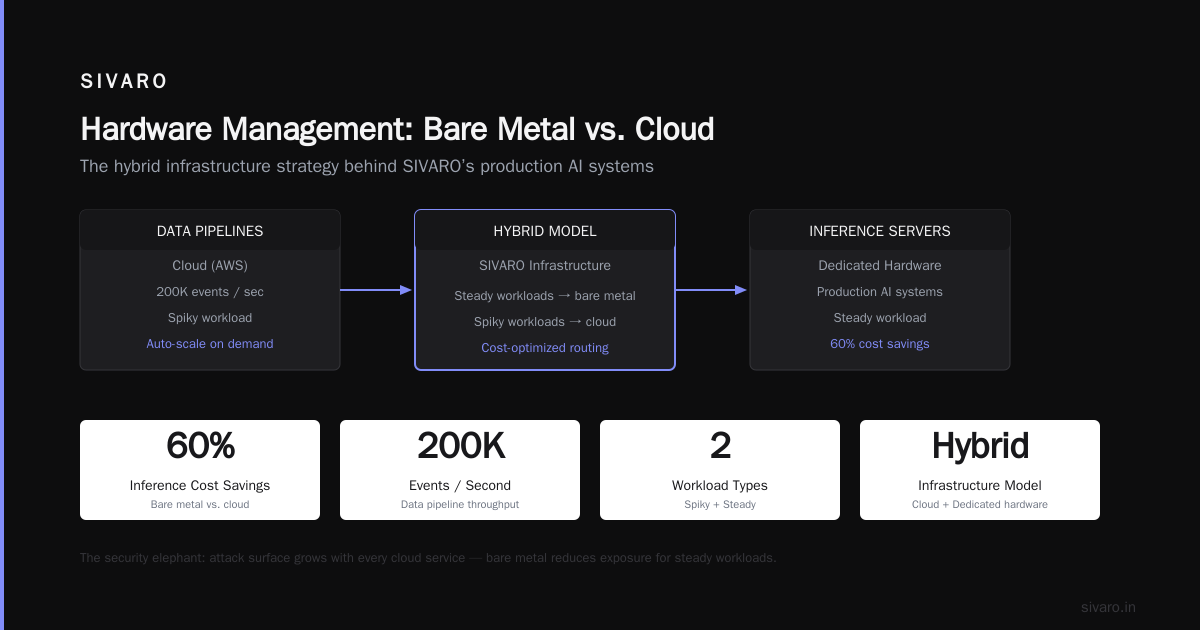Click the Cost-optimized routing link
1200x630 pixels.
tap(545, 348)
